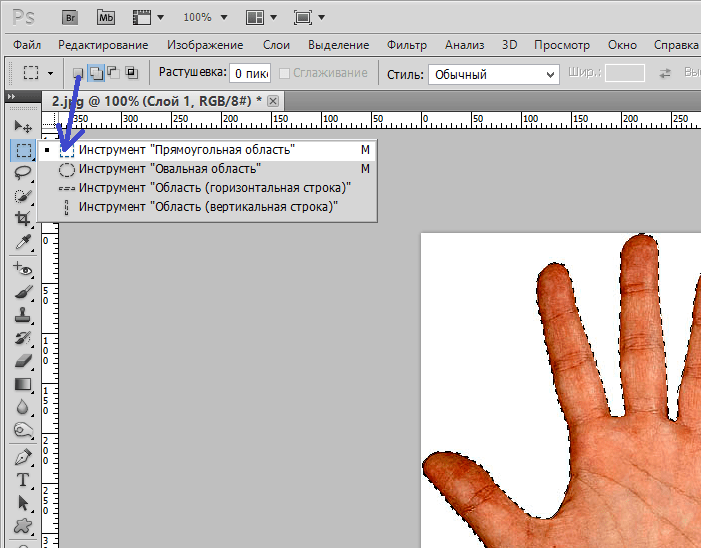Select the Clone Stamp tool
The width and height of the screenshot is (701, 548).
click(x=23, y=315)
